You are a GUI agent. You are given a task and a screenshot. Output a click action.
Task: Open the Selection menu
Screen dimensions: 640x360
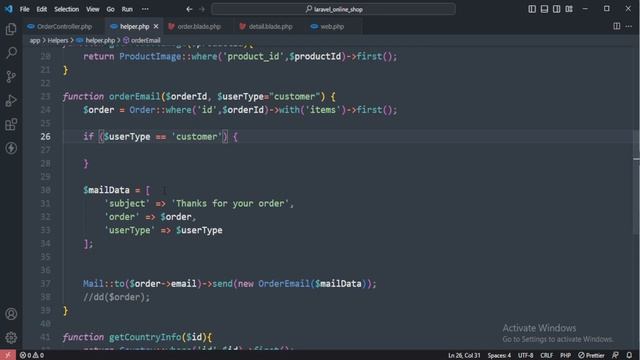(x=66, y=9)
